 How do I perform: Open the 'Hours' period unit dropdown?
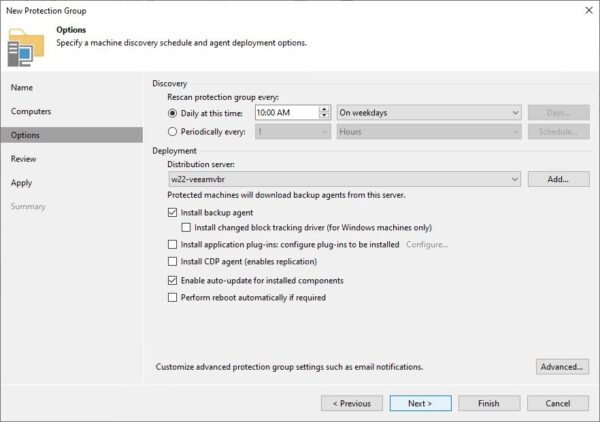click(429, 132)
